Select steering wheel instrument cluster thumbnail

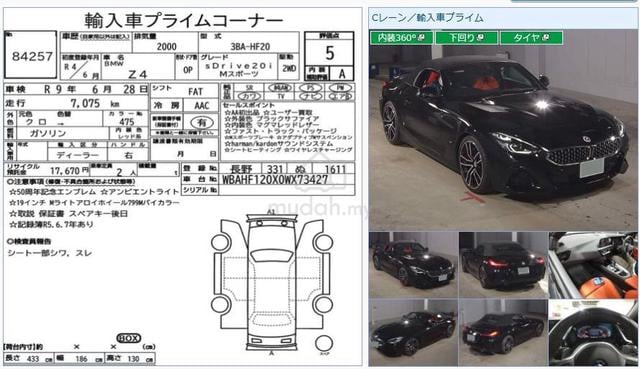click(x=593, y=333)
